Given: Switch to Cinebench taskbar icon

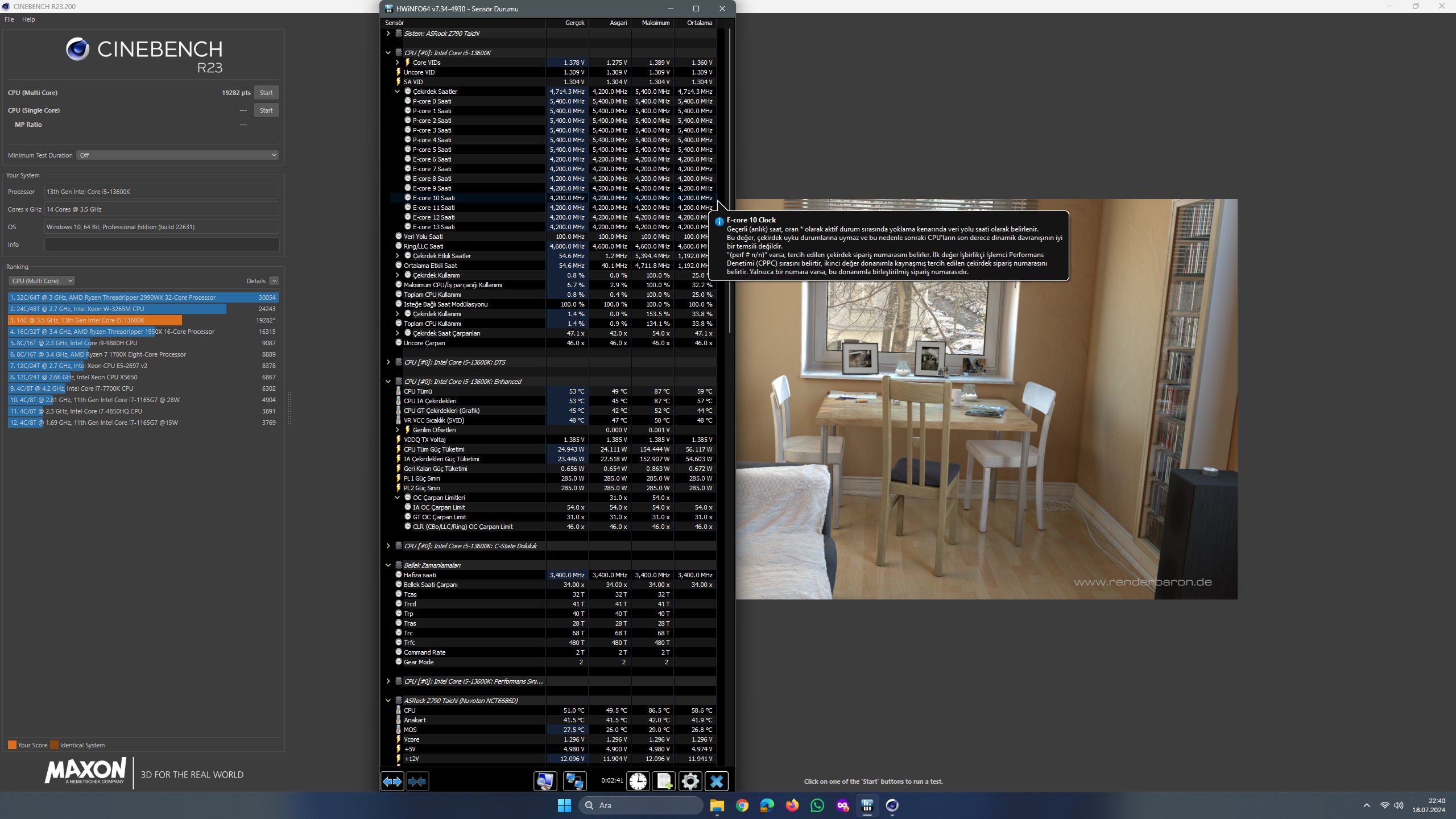Looking at the screenshot, I should (x=892, y=805).
